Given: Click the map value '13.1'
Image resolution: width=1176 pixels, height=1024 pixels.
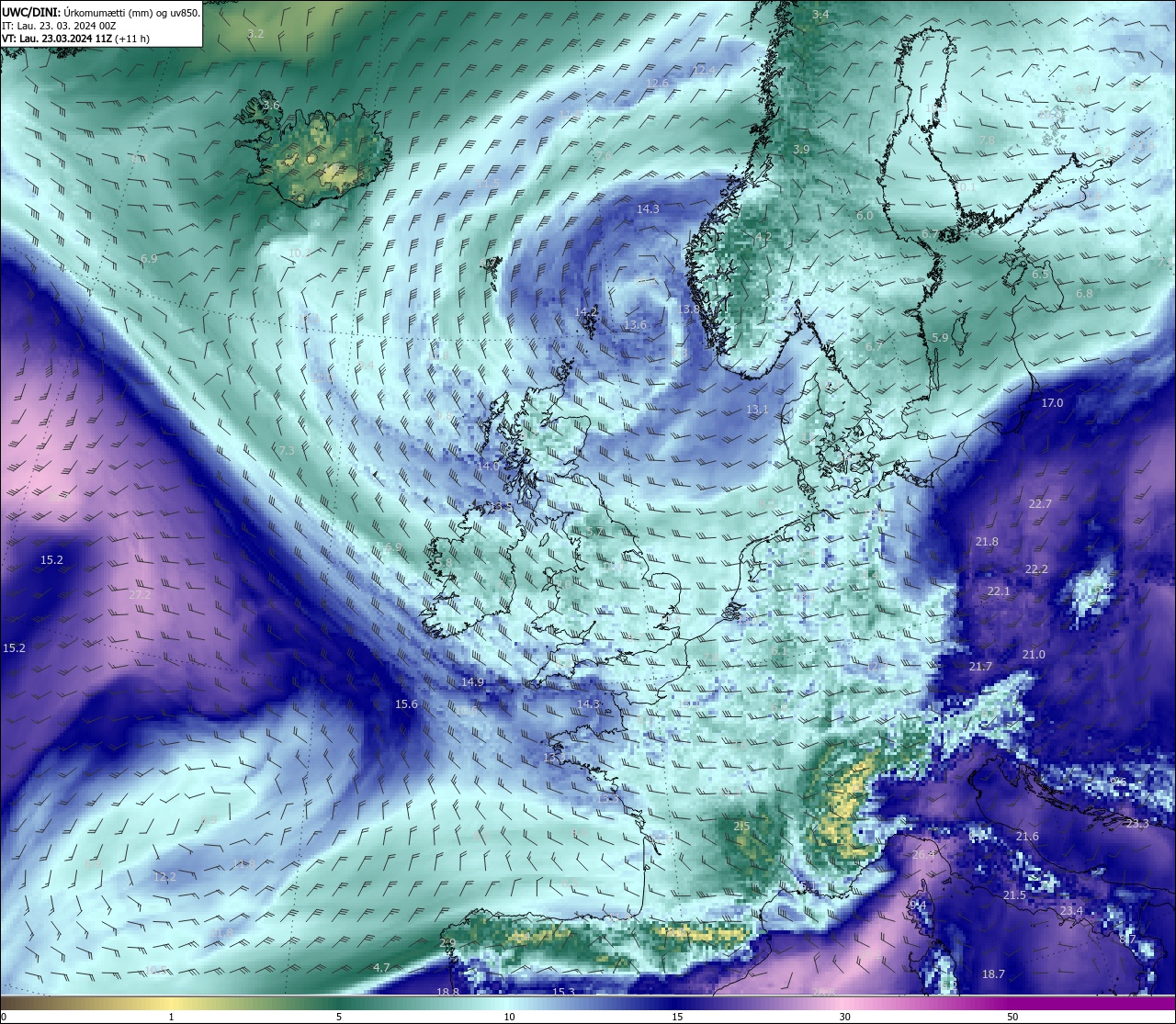Looking at the screenshot, I should click(757, 410).
